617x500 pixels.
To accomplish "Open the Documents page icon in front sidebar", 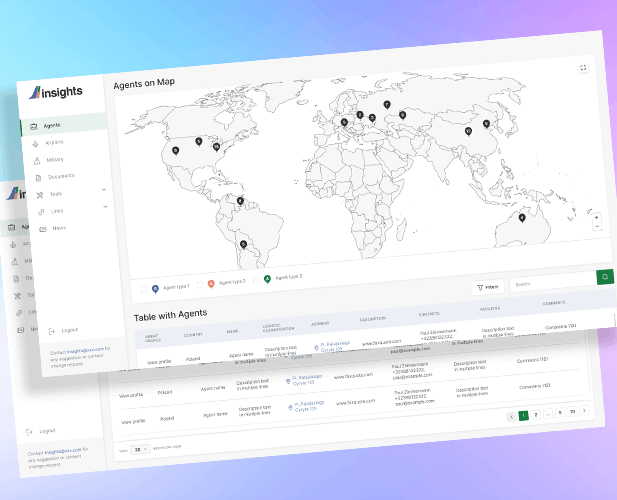I will coord(38,178).
